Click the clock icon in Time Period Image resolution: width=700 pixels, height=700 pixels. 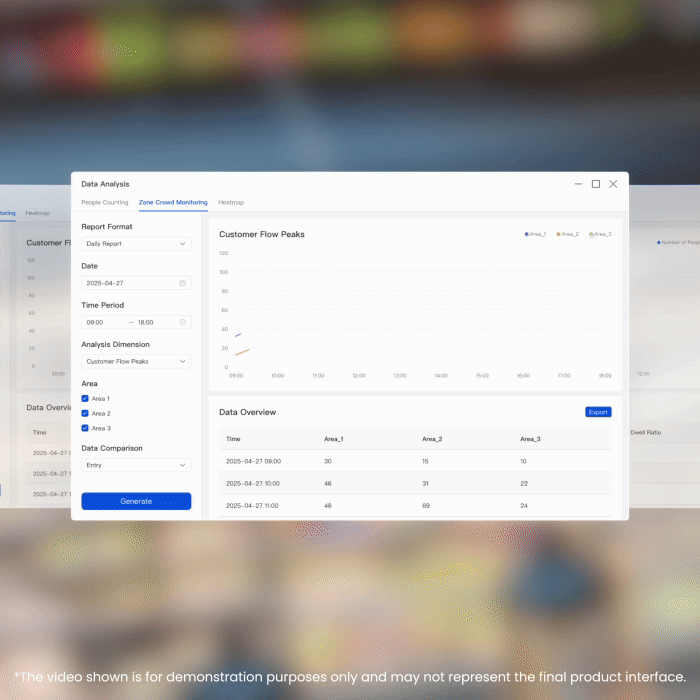coord(182,322)
